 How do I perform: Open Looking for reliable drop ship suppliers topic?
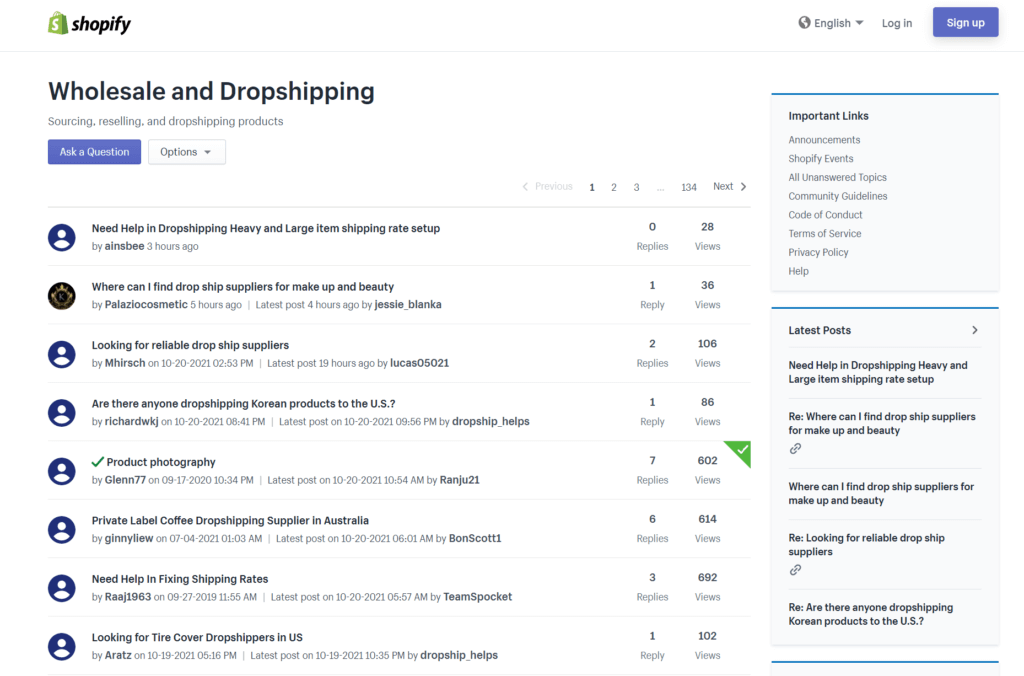[190, 345]
